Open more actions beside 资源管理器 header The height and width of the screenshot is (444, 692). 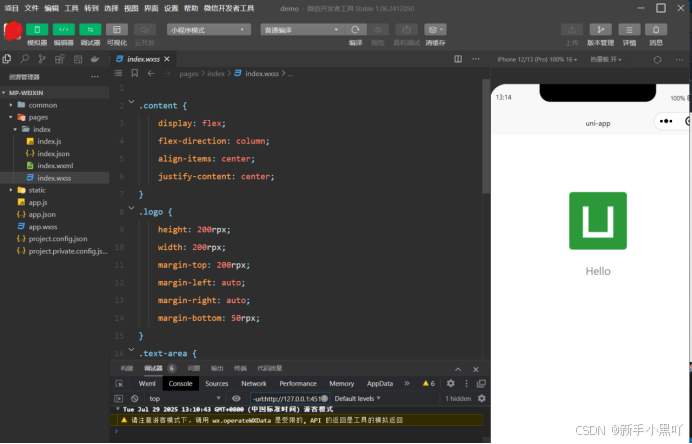point(95,77)
